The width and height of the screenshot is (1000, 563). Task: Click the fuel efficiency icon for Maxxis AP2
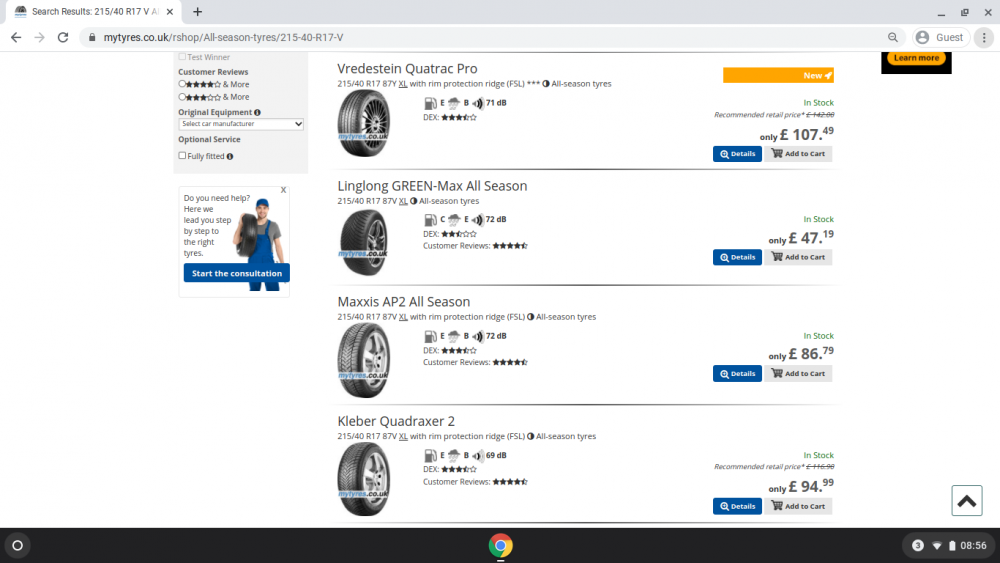click(430, 336)
